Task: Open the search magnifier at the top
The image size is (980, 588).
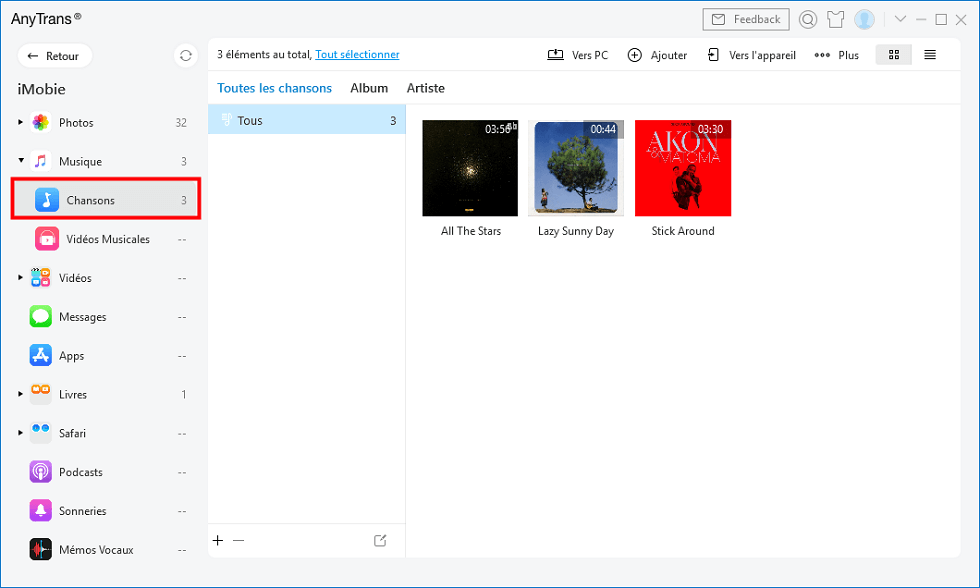Action: point(807,19)
